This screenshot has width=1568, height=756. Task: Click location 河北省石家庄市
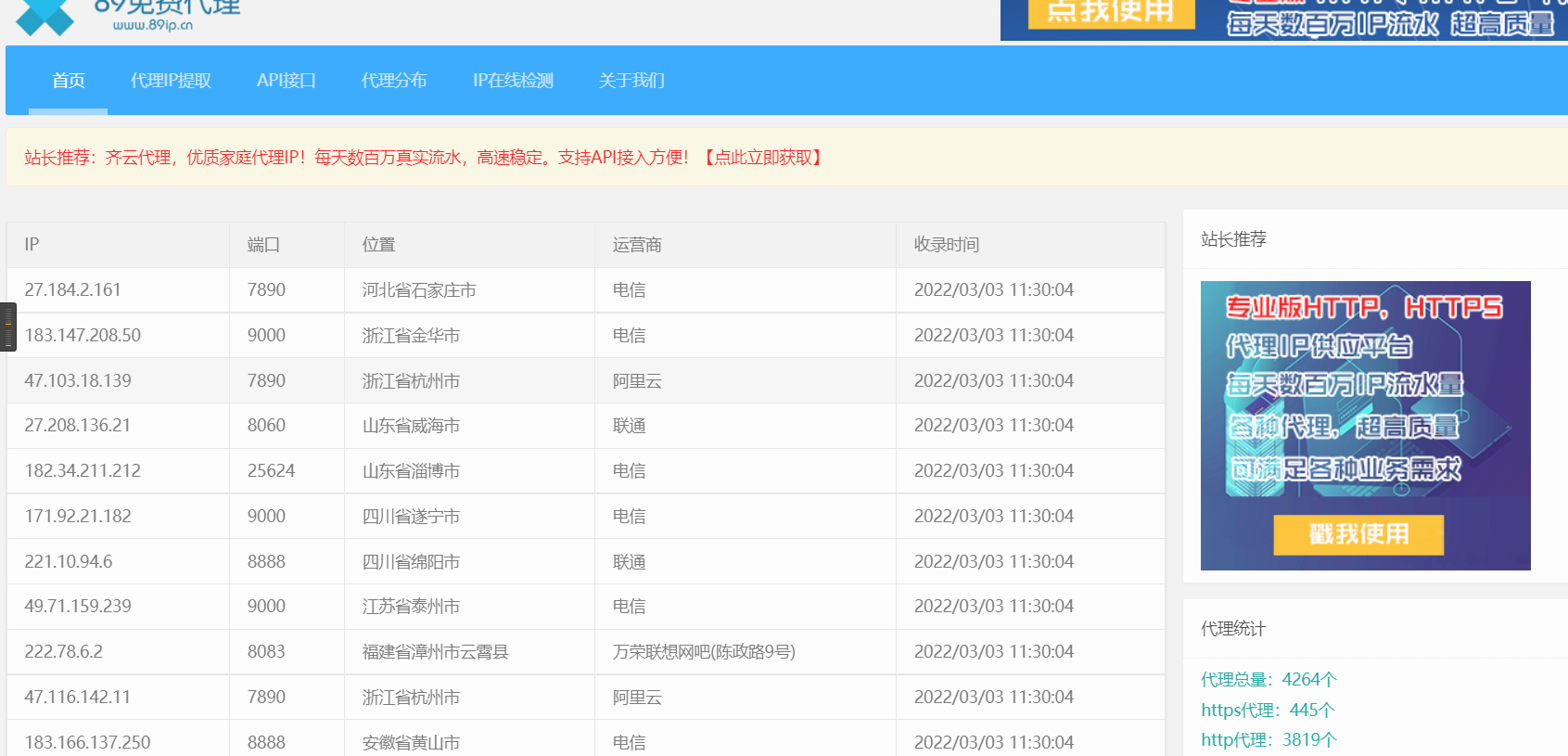(x=419, y=290)
